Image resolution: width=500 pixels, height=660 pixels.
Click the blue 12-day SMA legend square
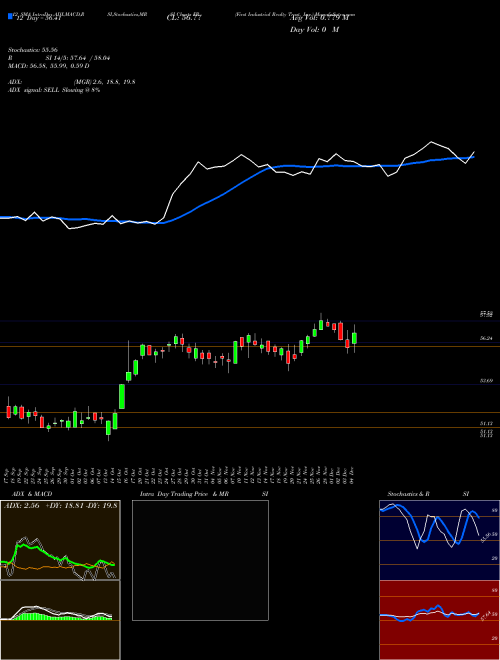[10, 17]
